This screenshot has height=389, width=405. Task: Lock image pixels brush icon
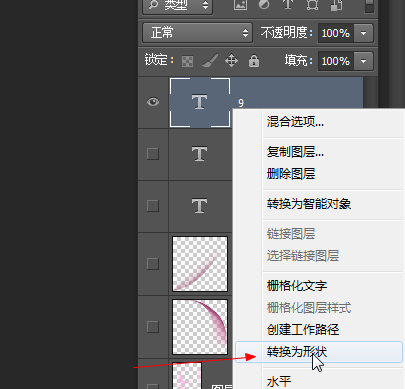(210, 61)
